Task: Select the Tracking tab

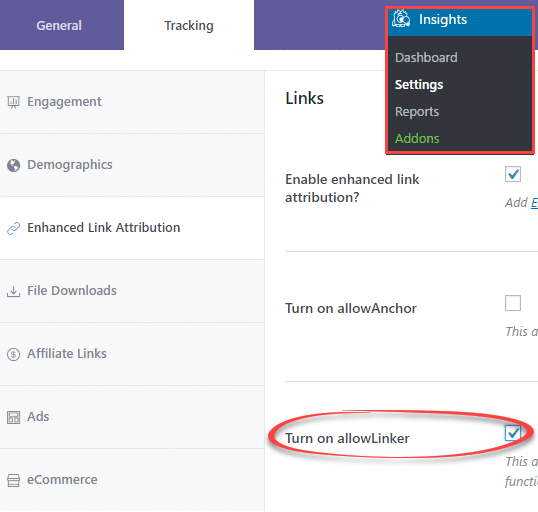Action: [x=189, y=25]
